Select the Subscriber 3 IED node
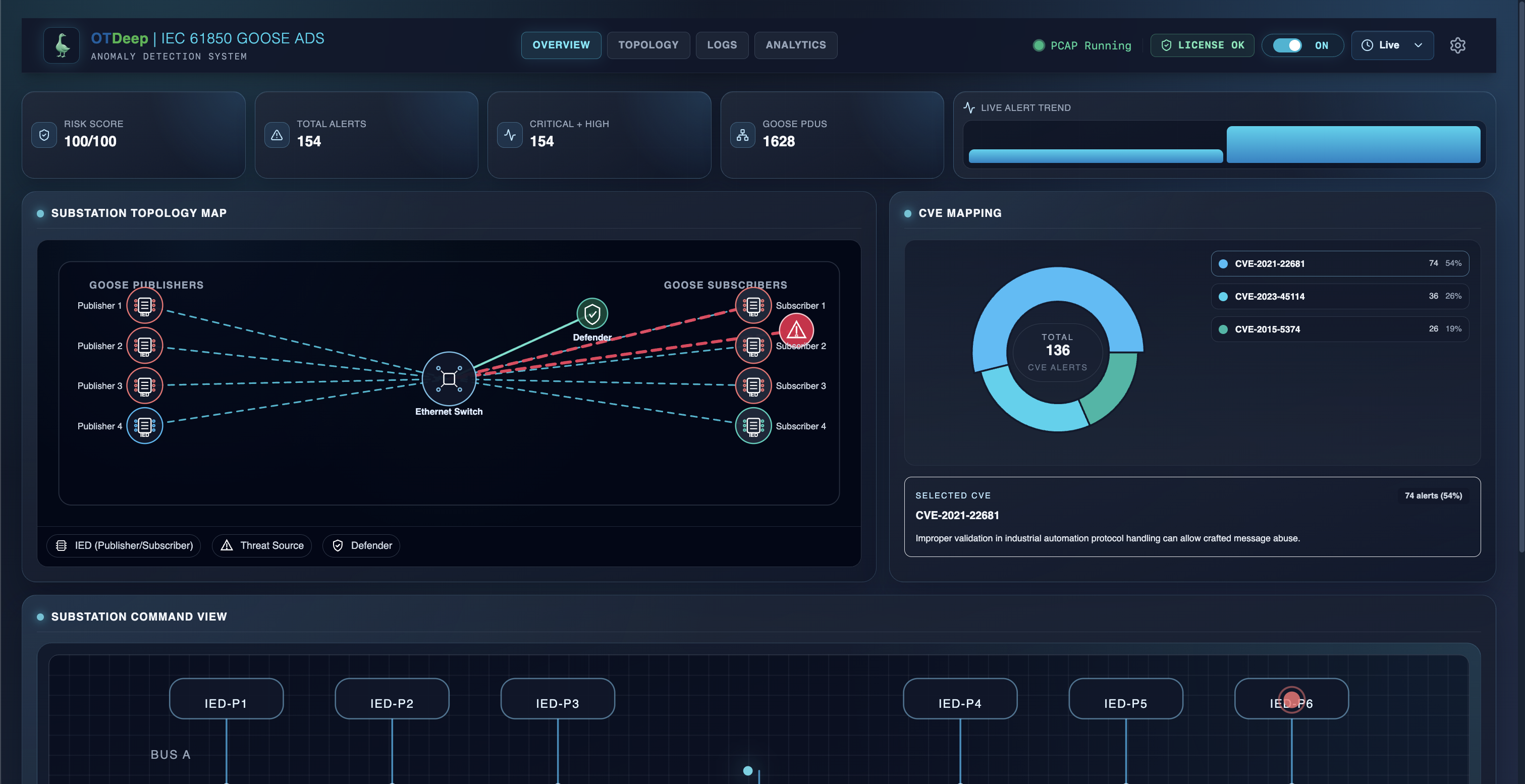1525x784 pixels. tap(753, 386)
